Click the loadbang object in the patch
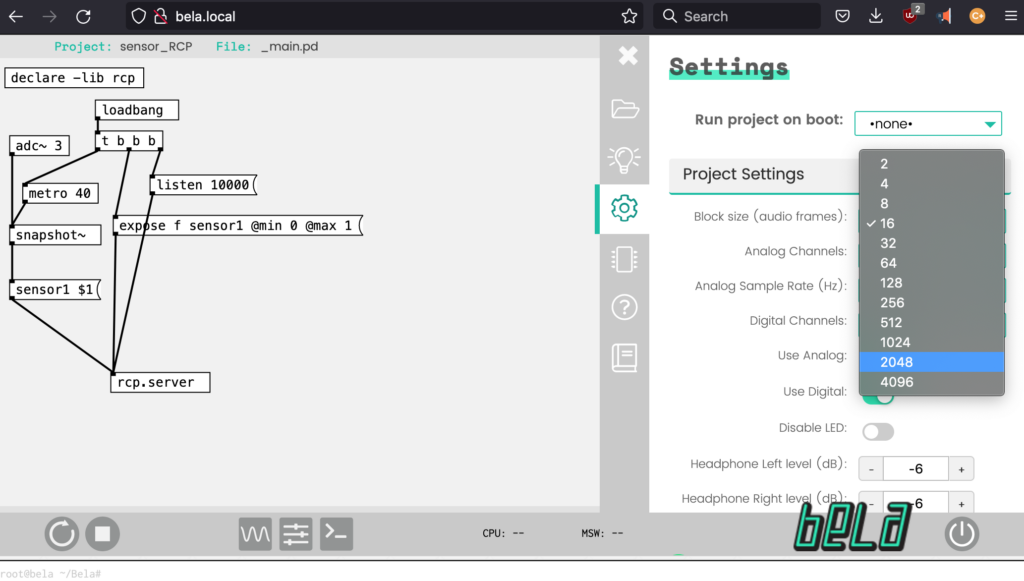This screenshot has height=581, width=1024. [136, 110]
